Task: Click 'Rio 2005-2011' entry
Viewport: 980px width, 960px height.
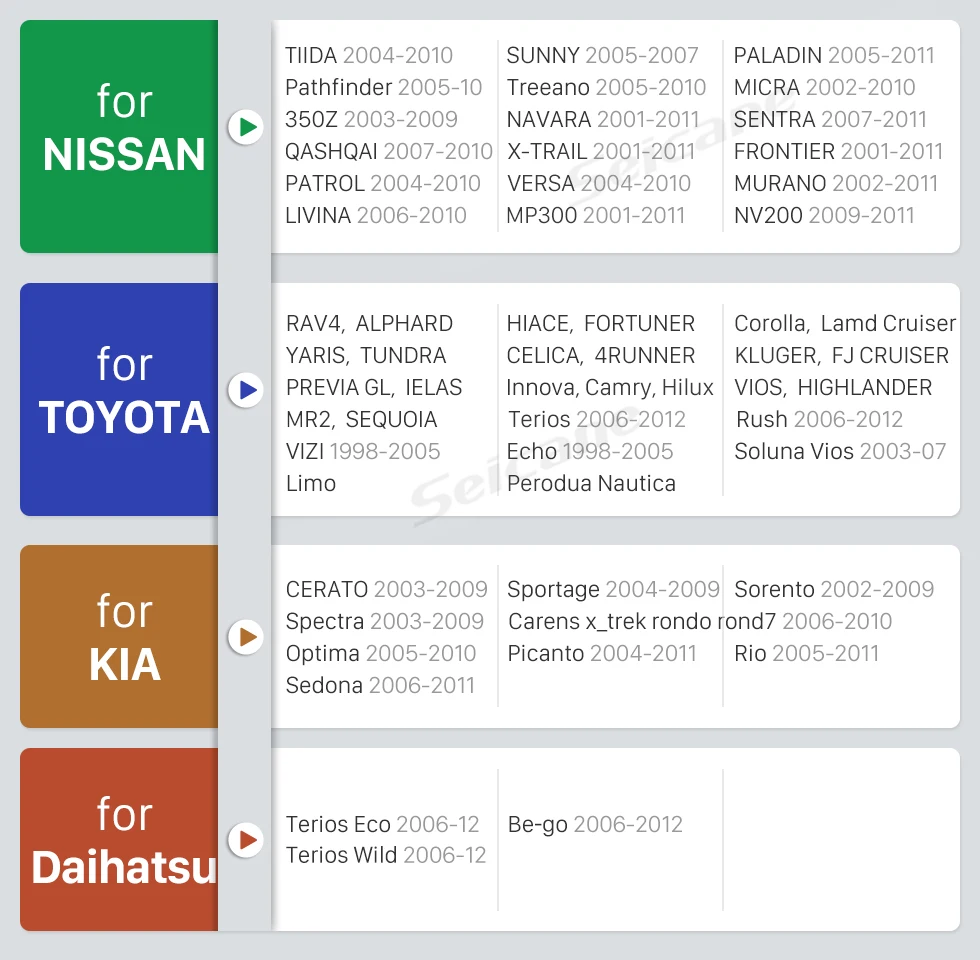Action: click(x=806, y=653)
